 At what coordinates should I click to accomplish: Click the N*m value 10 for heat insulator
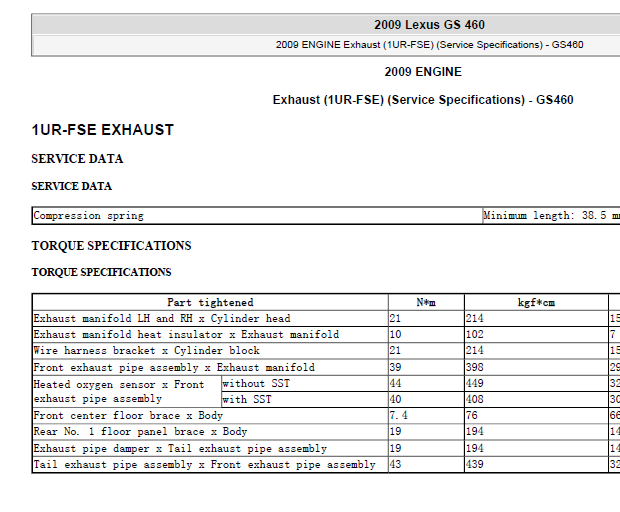point(395,335)
